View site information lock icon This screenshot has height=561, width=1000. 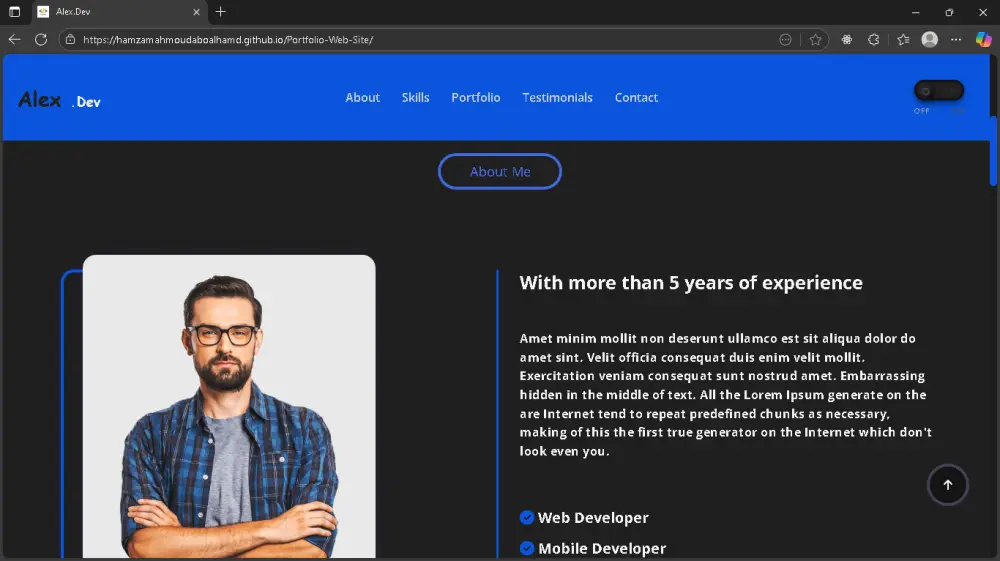71,40
